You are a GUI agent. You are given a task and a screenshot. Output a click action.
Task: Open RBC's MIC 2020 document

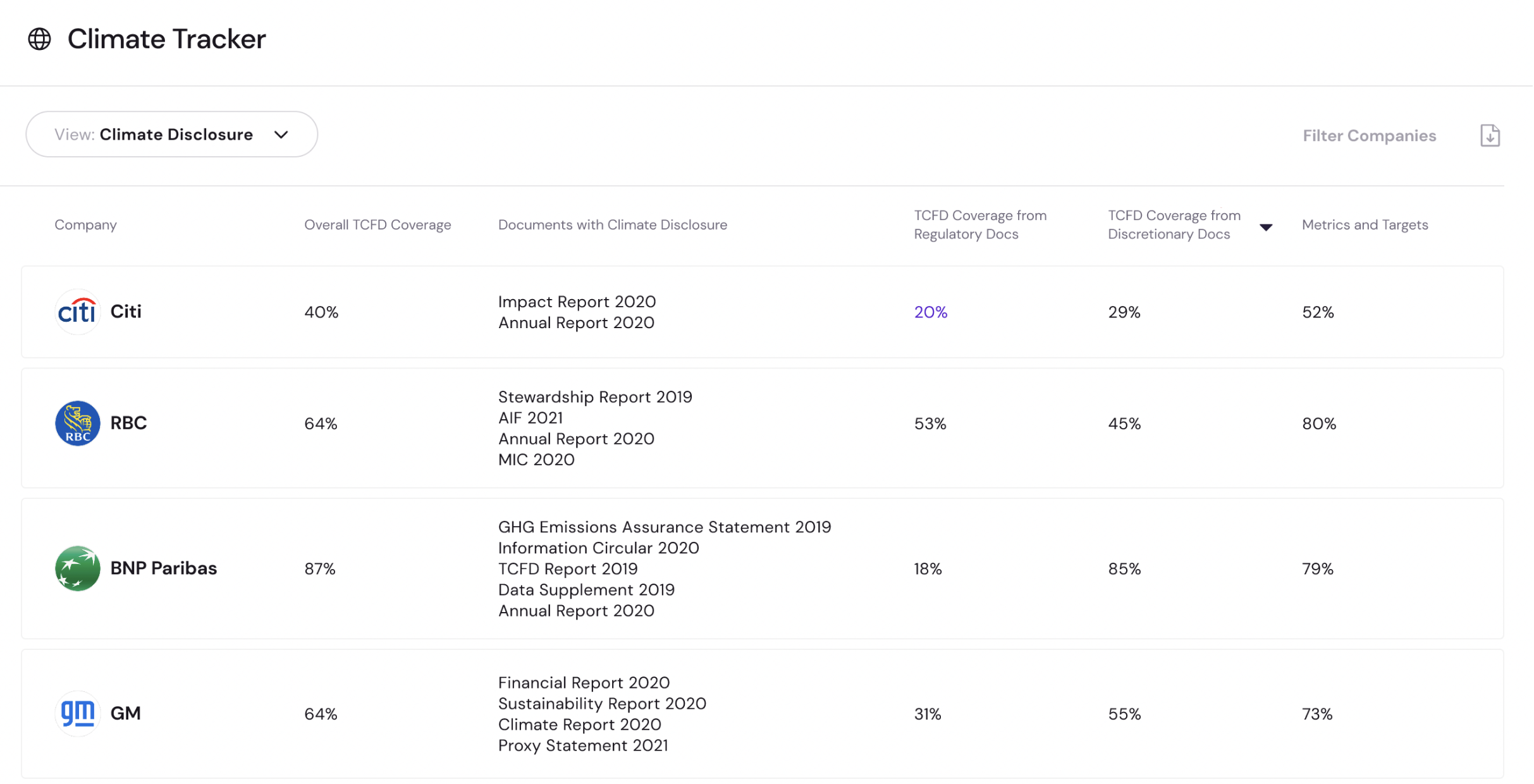tap(536, 460)
